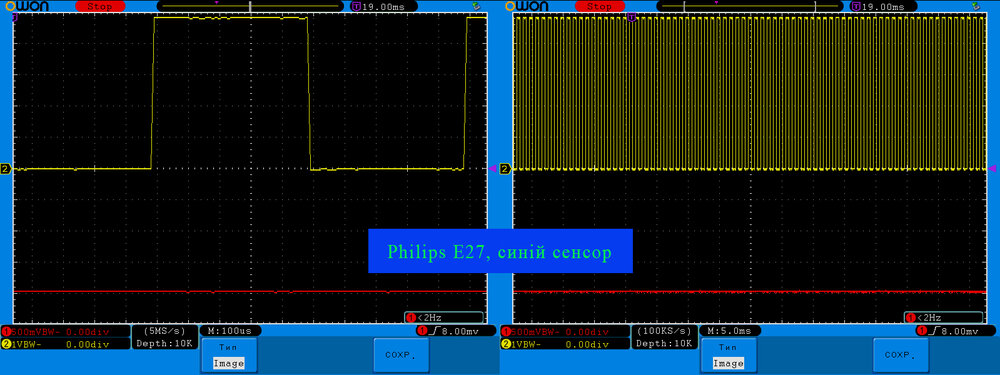Click the 8.00mv trigger level readout, right screen
Viewport: 1000px width, 375px height.
click(x=960, y=332)
